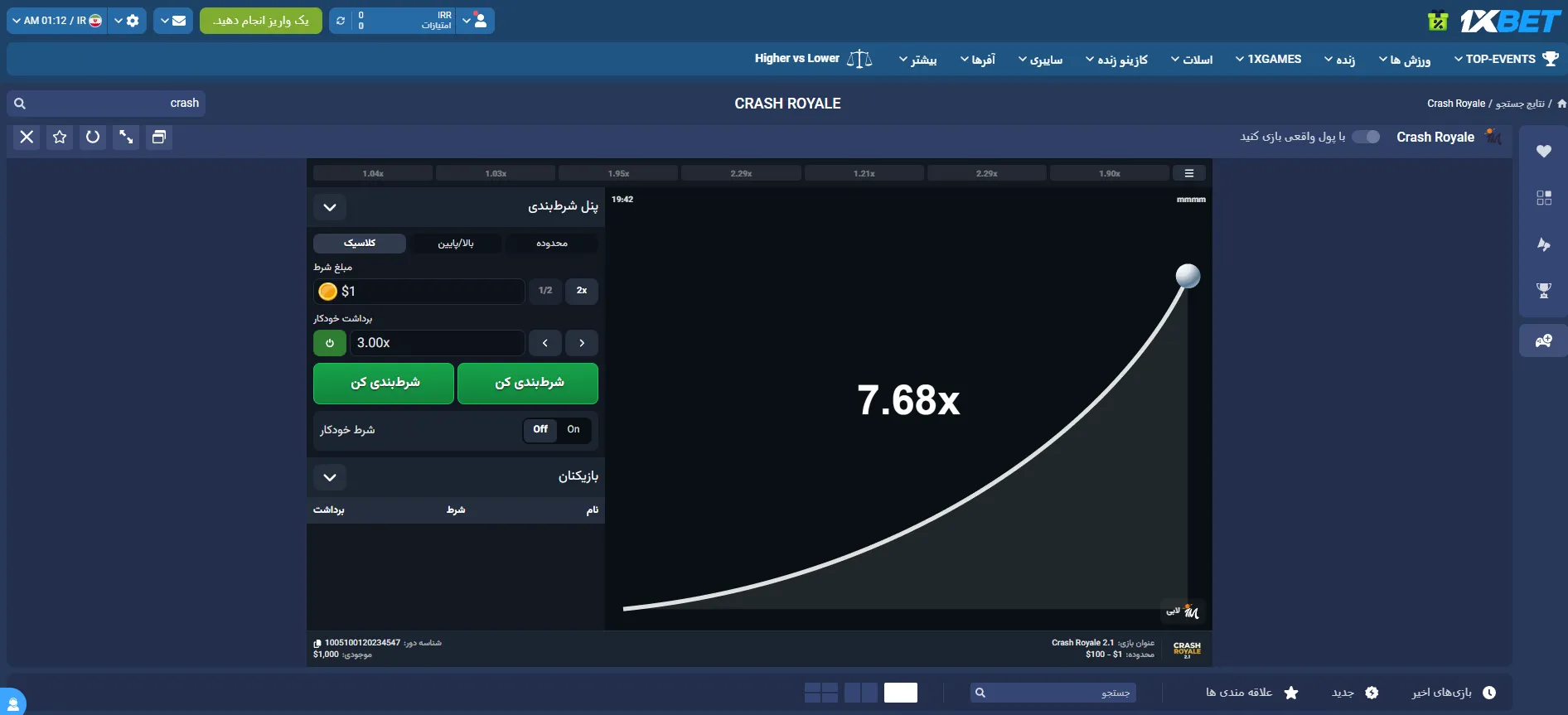This screenshot has height=715, width=1568.
Task: Open the game controller icon in sidebar
Action: [x=1543, y=341]
